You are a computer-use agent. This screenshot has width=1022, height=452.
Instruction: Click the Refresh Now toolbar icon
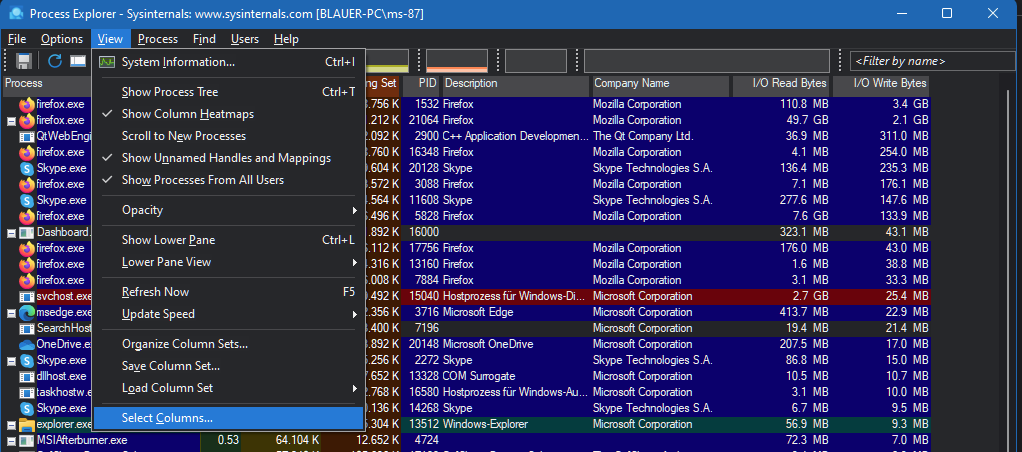[x=55, y=61]
